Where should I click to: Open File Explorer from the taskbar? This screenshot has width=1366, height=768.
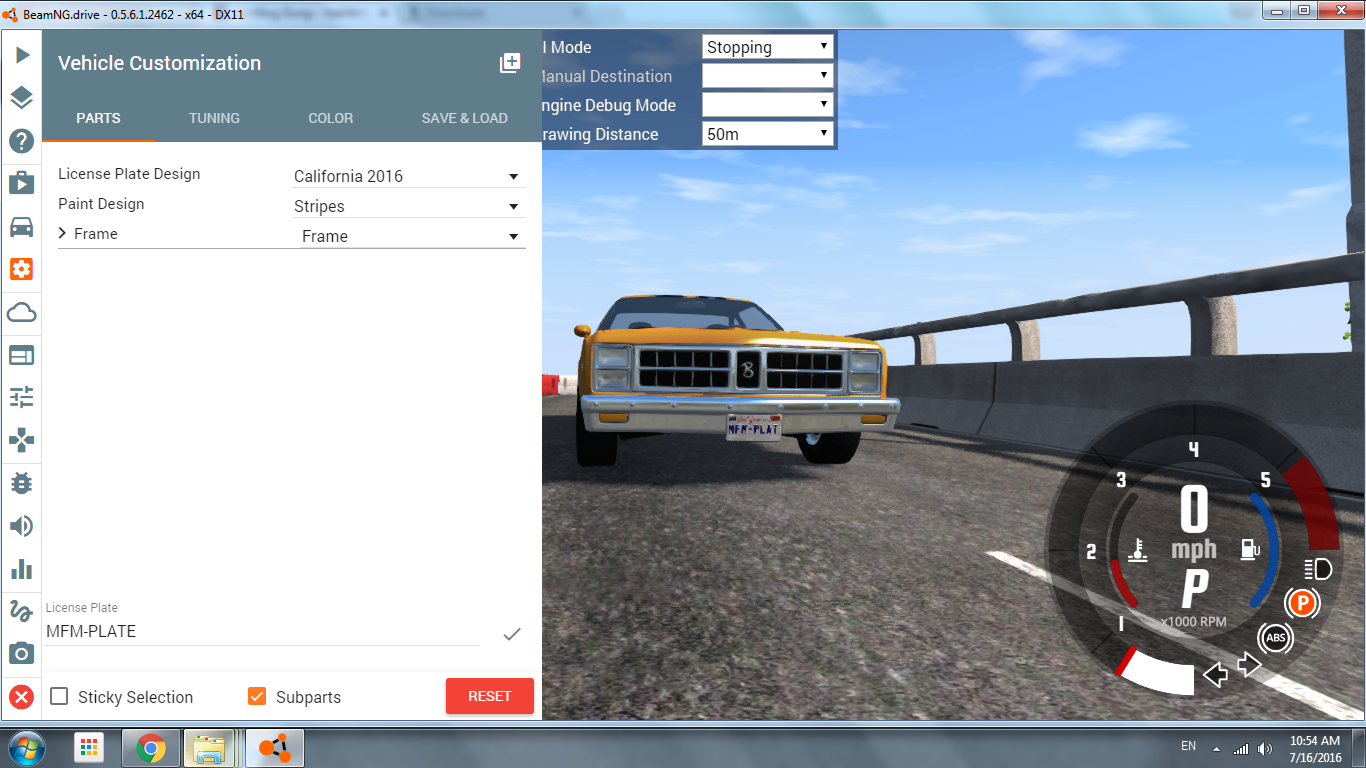coord(210,748)
